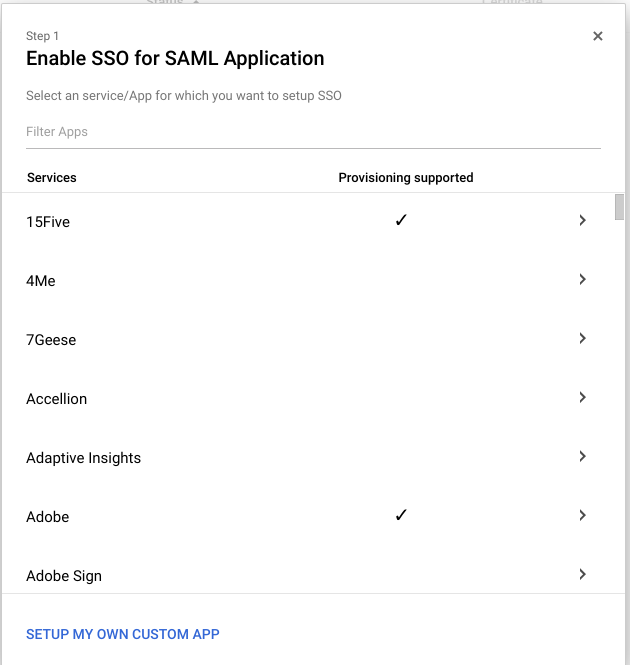630x665 pixels.
Task: Click the services list scrollbar thumb
Action: (619, 207)
